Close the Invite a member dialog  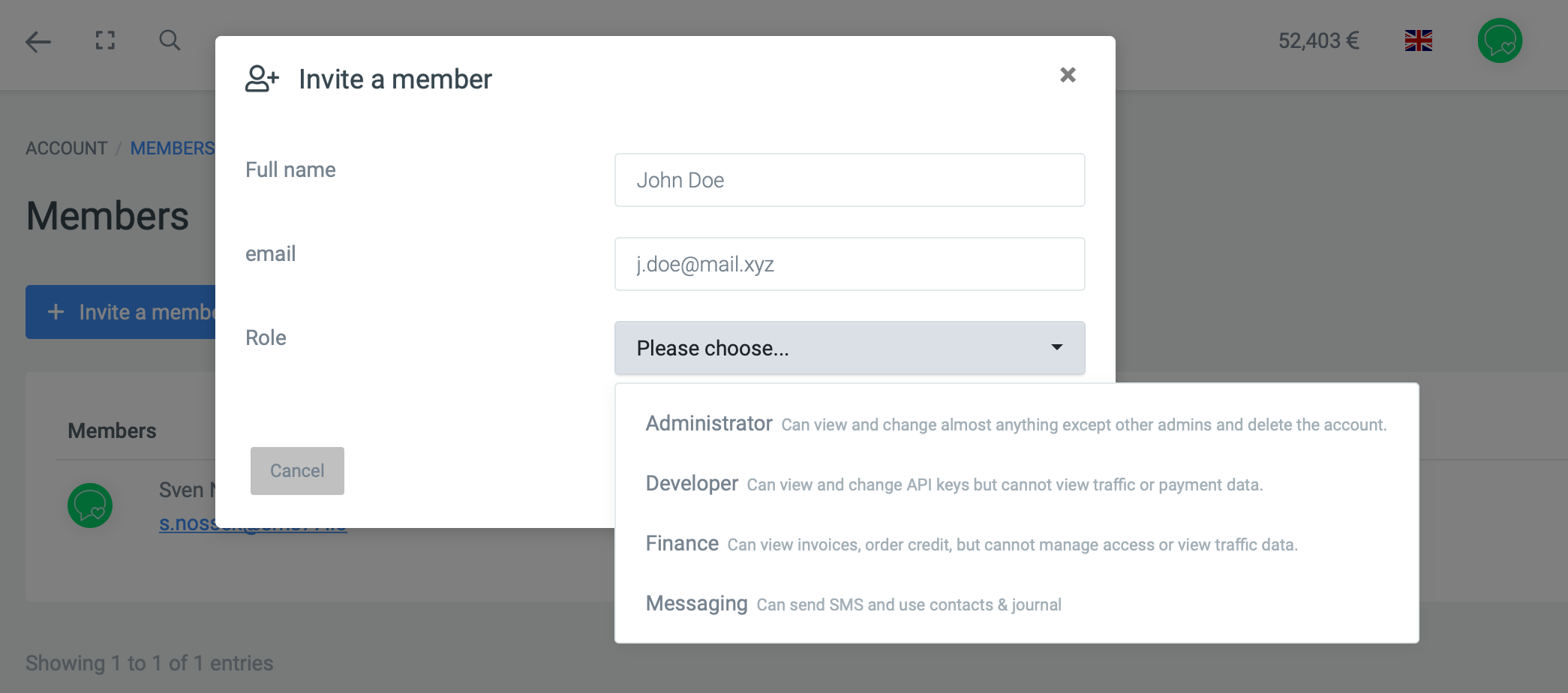click(x=1068, y=75)
